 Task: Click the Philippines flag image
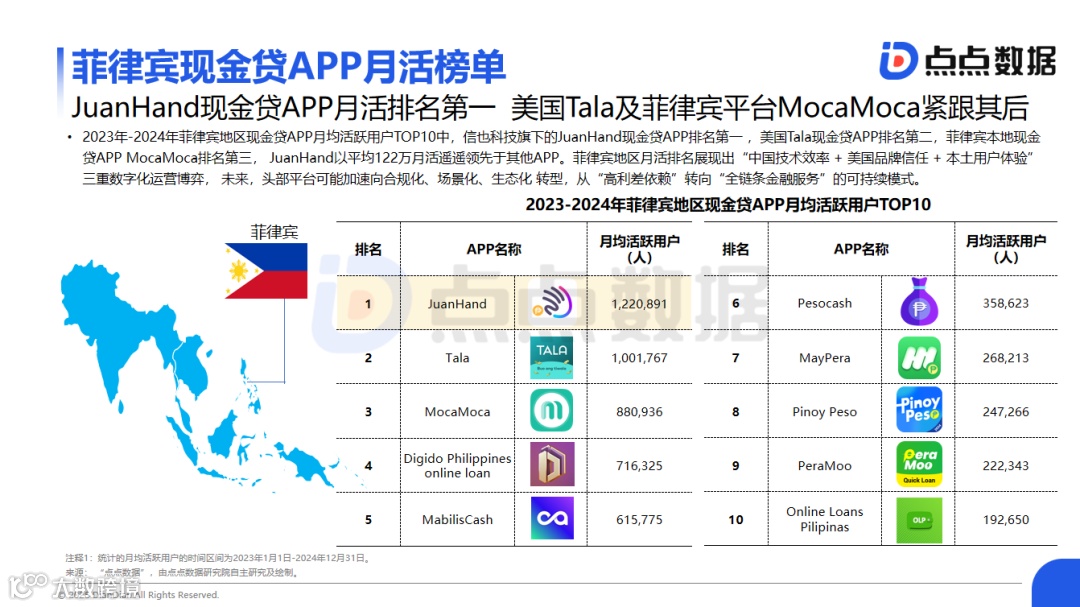[266, 271]
